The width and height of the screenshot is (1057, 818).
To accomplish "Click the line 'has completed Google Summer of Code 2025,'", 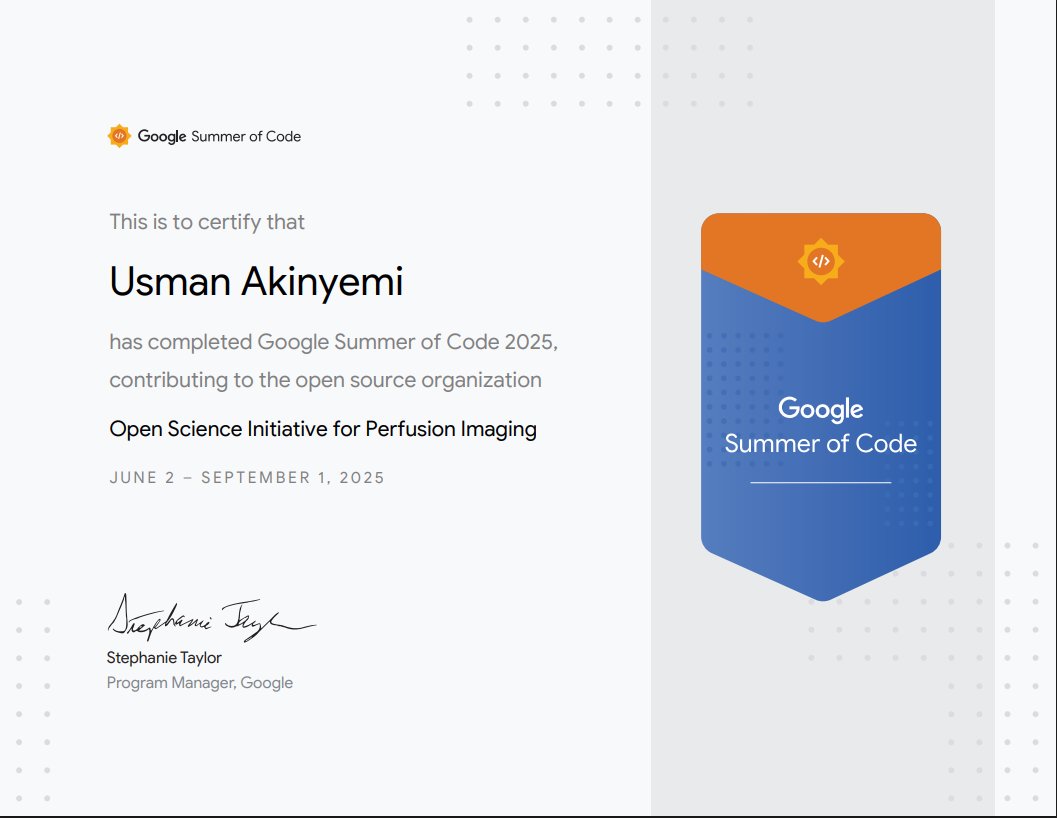I will [334, 342].
